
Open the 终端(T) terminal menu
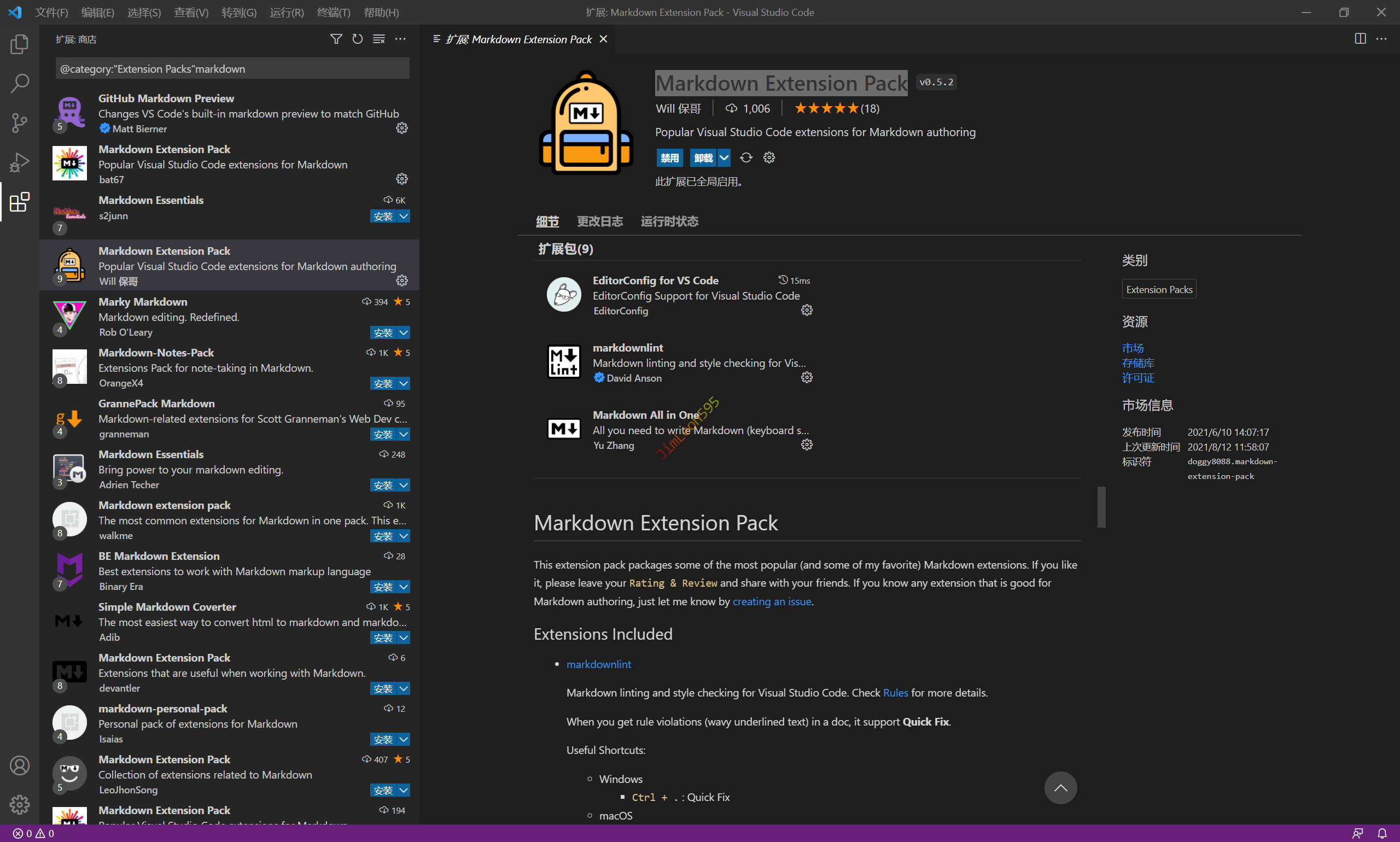[333, 13]
